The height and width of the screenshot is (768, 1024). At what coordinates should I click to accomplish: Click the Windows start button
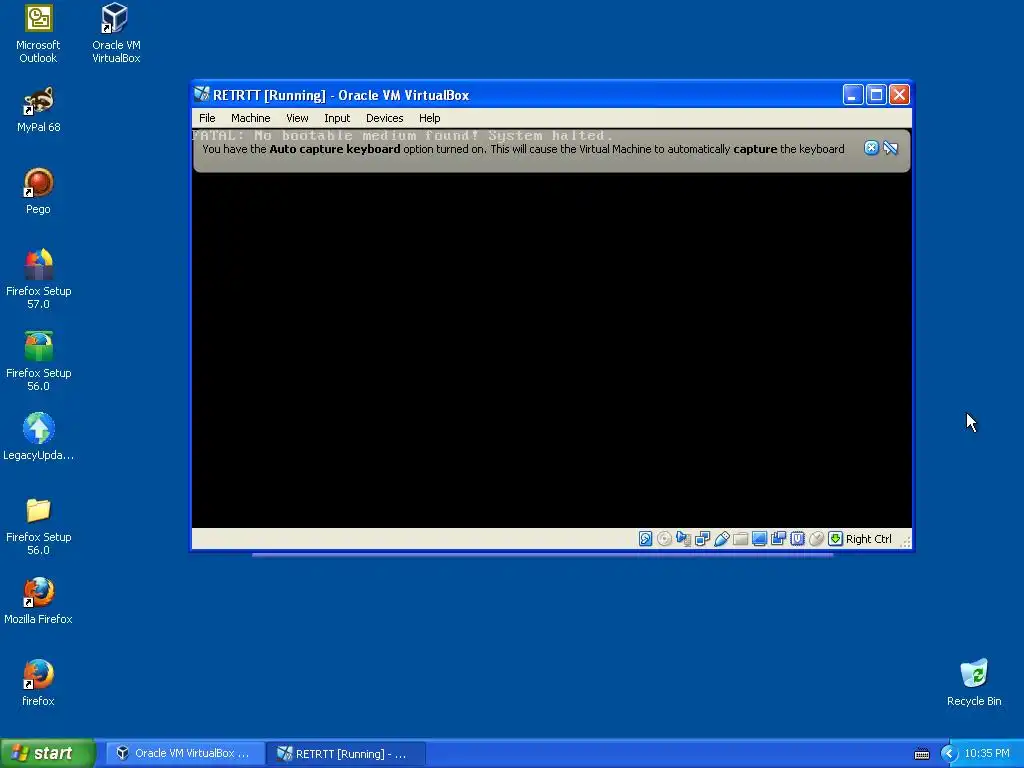click(48, 753)
